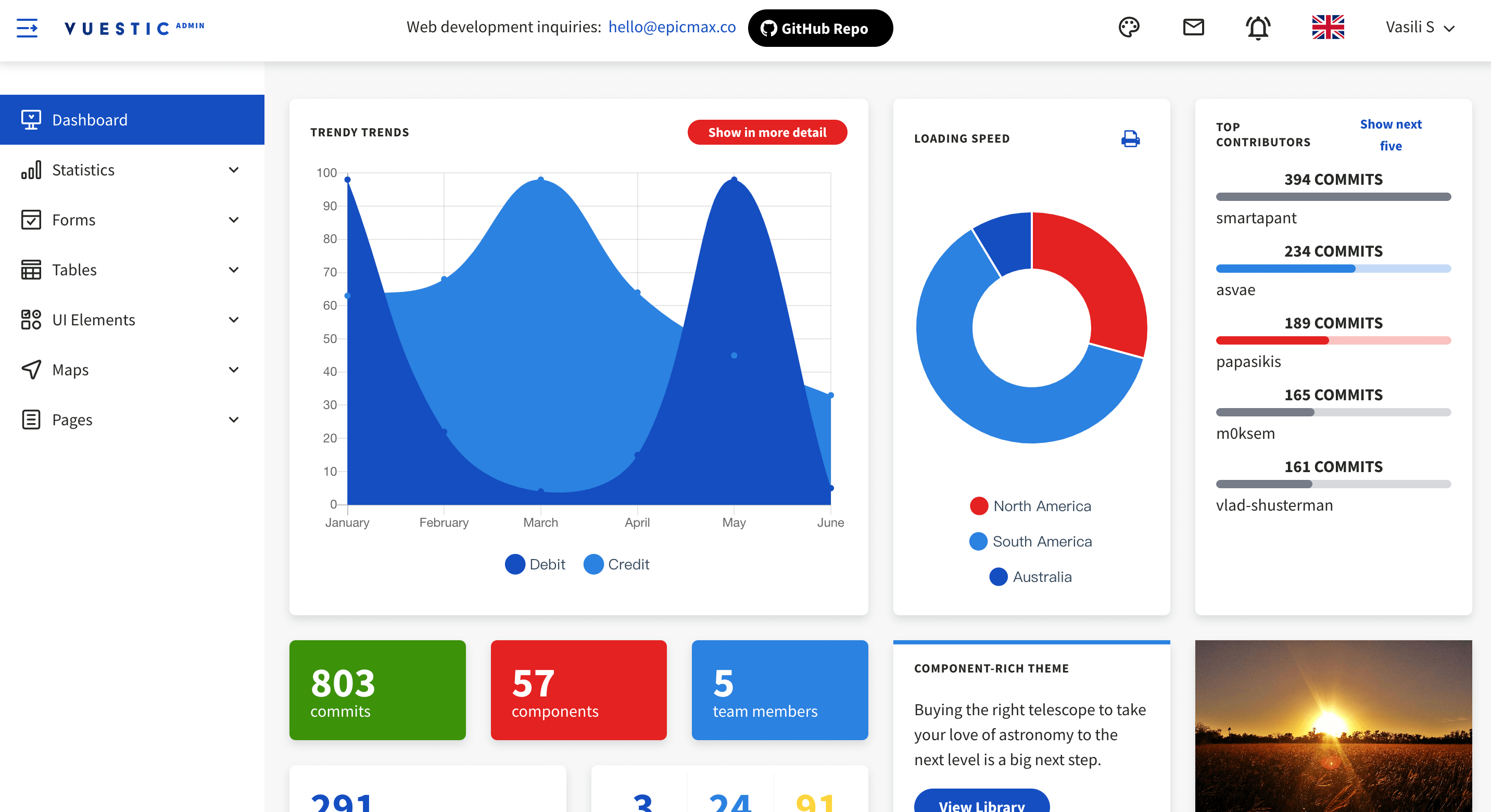Open notifications bell icon

point(1258,27)
